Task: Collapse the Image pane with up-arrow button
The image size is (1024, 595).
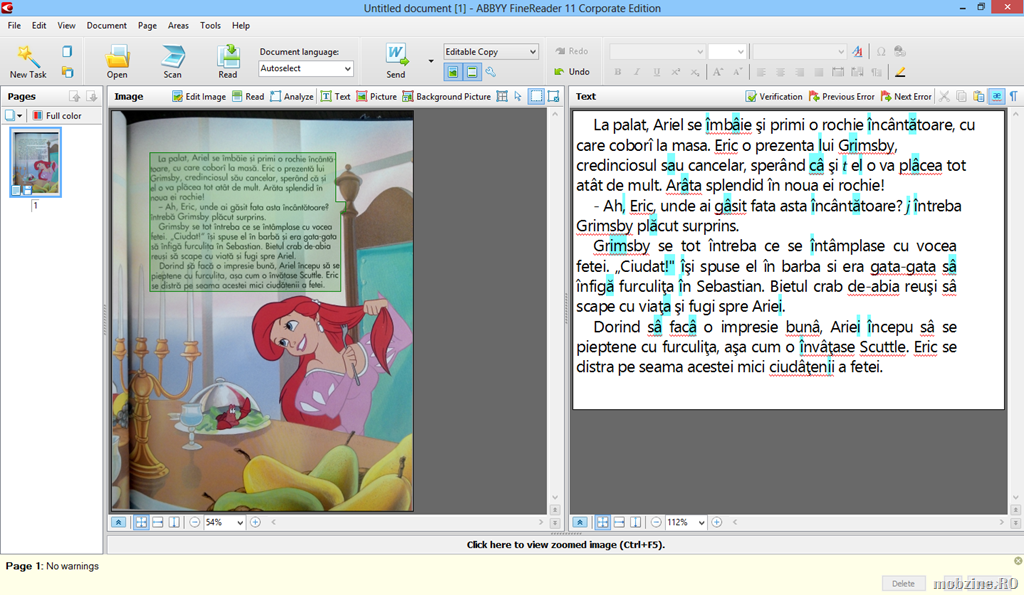Action: click(x=118, y=523)
